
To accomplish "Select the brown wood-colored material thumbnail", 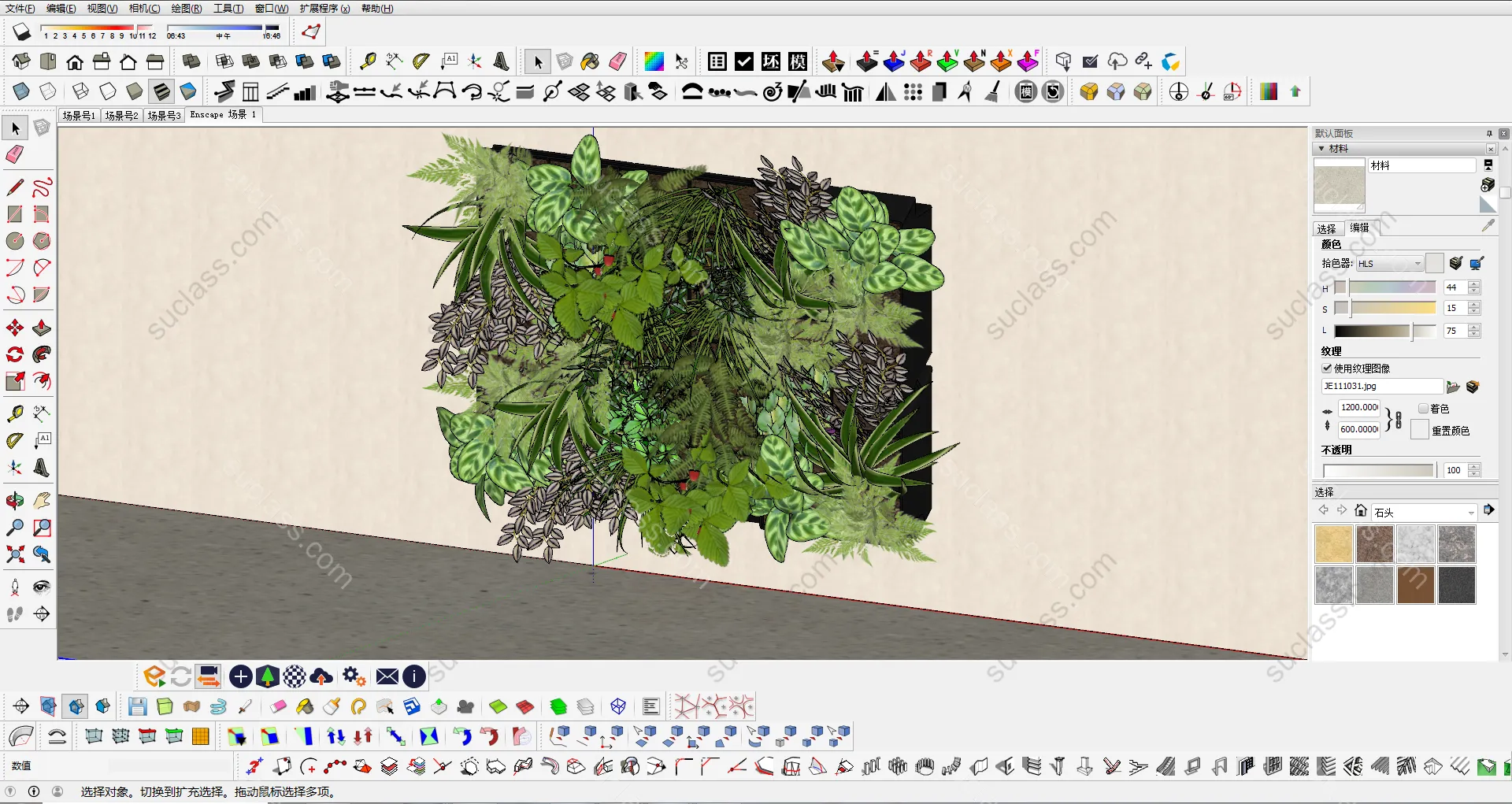I will [x=1415, y=585].
